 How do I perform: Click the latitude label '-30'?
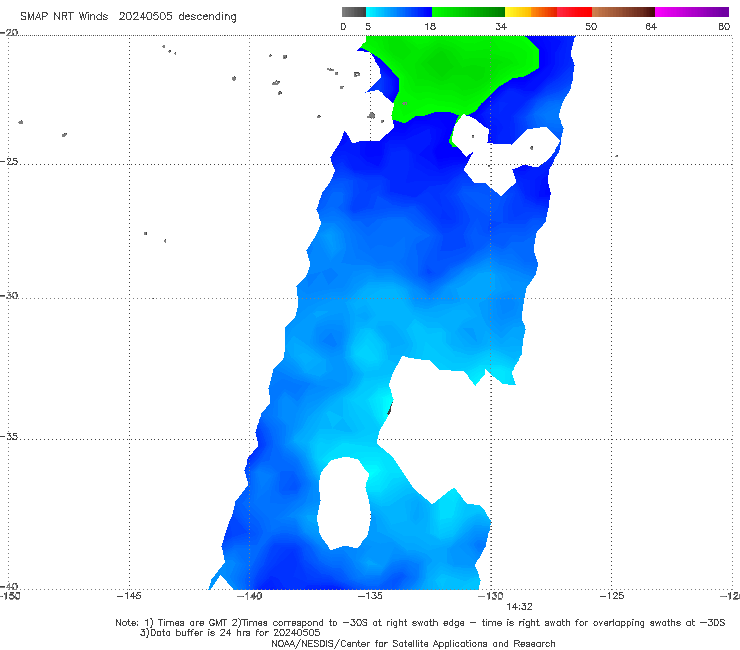tap(9, 295)
